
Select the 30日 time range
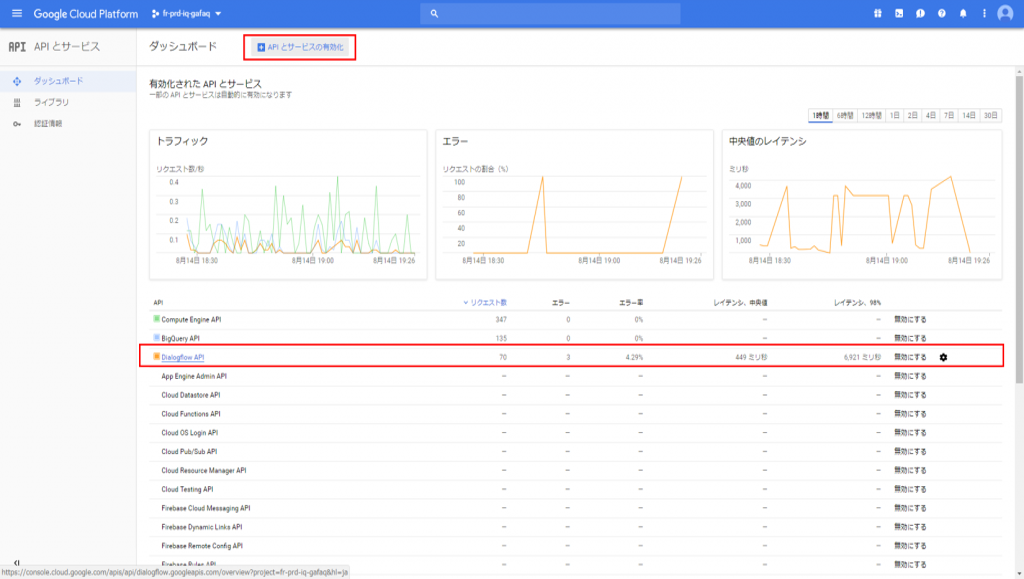(991, 116)
